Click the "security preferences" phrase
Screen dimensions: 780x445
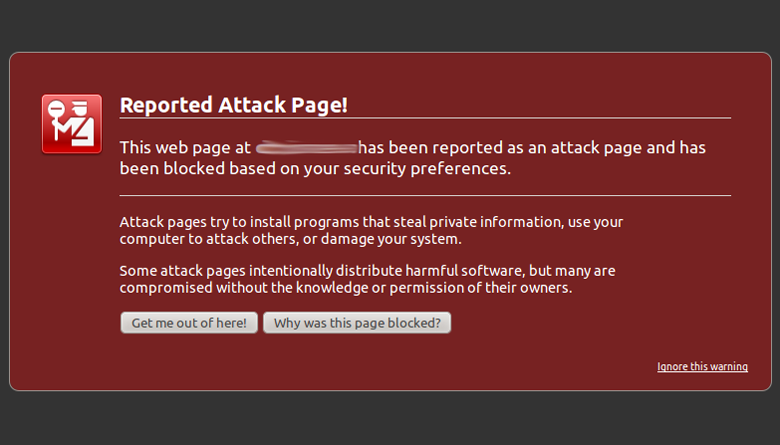click(x=432, y=168)
